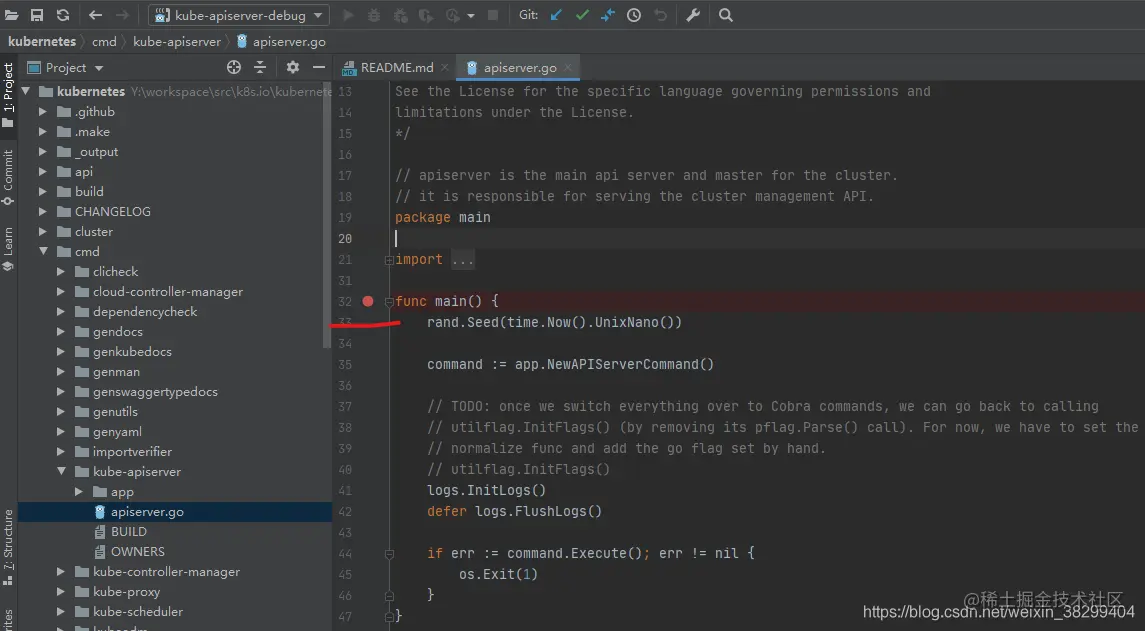Navigate forward with the right arrow
This screenshot has height=631, width=1145.
click(x=122, y=15)
